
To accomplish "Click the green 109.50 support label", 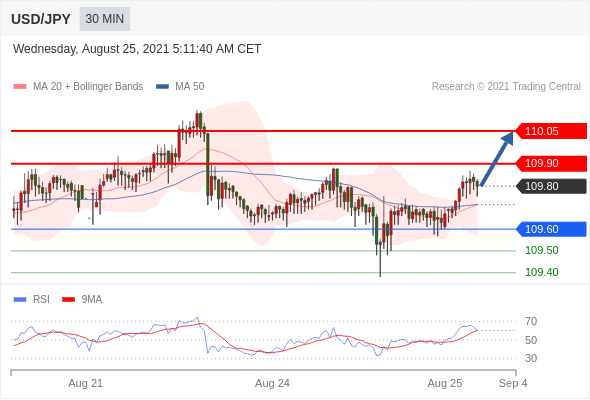I will pos(541,250).
